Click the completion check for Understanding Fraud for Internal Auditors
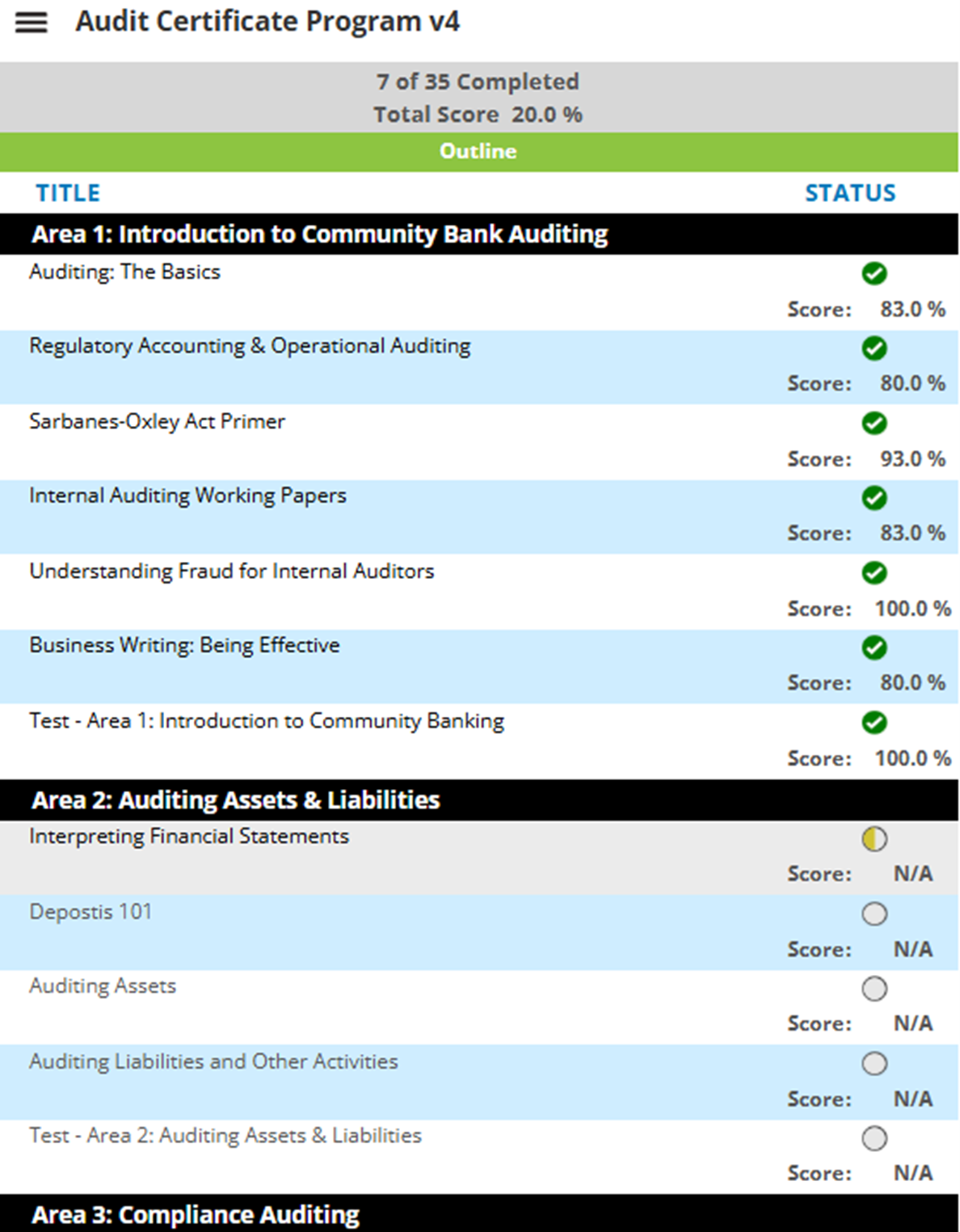 [x=874, y=573]
